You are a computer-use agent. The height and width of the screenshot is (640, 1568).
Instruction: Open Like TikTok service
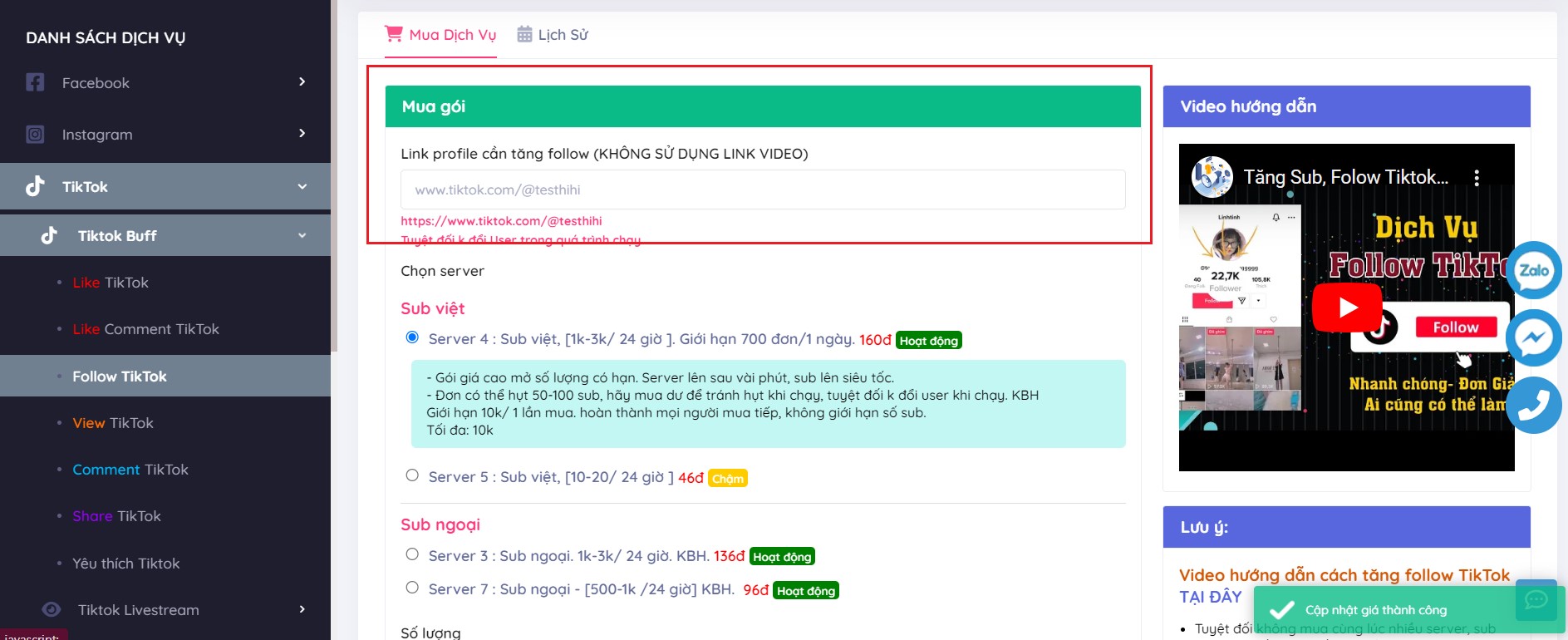(111, 283)
